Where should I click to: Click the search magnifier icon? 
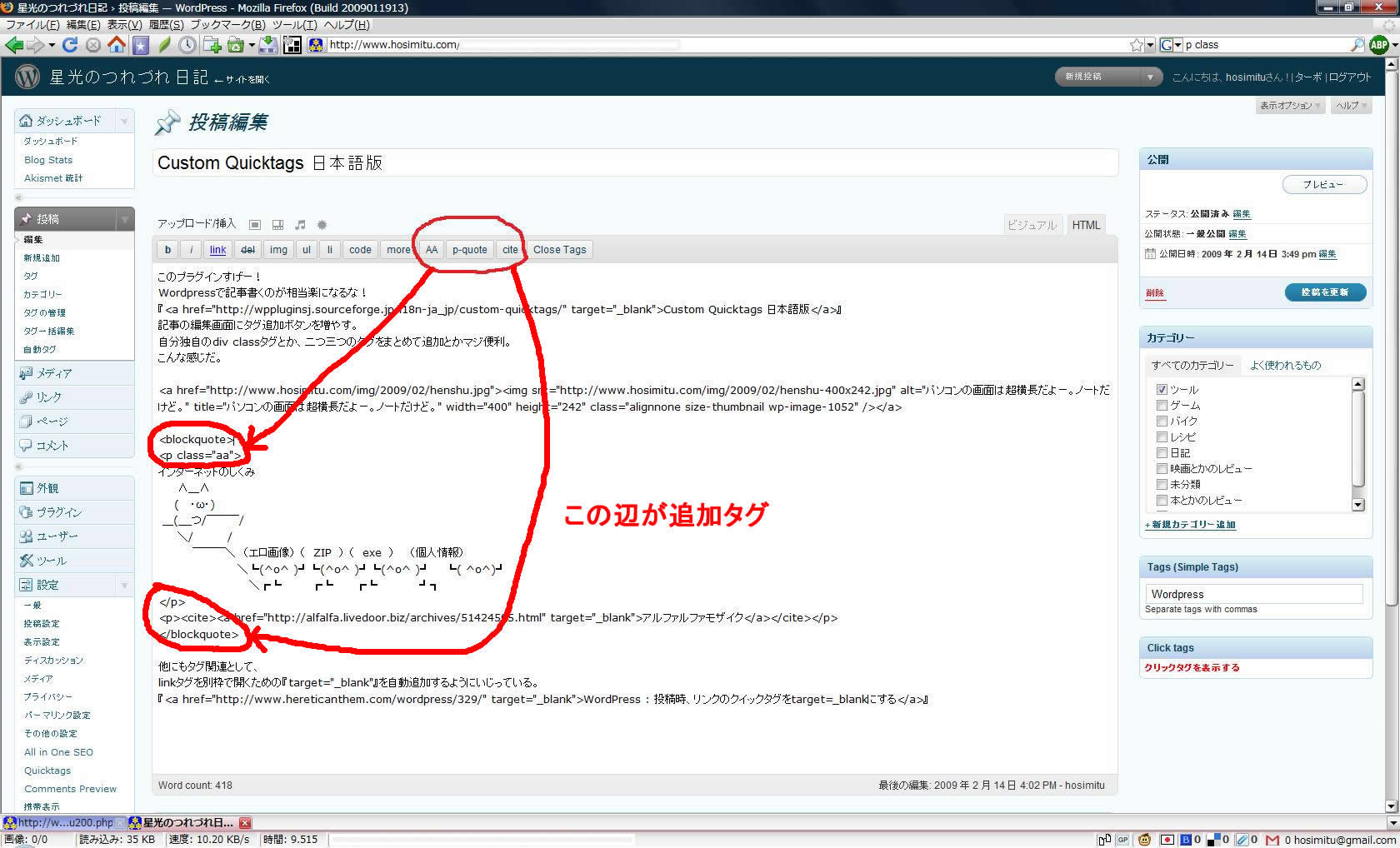[x=1357, y=45]
